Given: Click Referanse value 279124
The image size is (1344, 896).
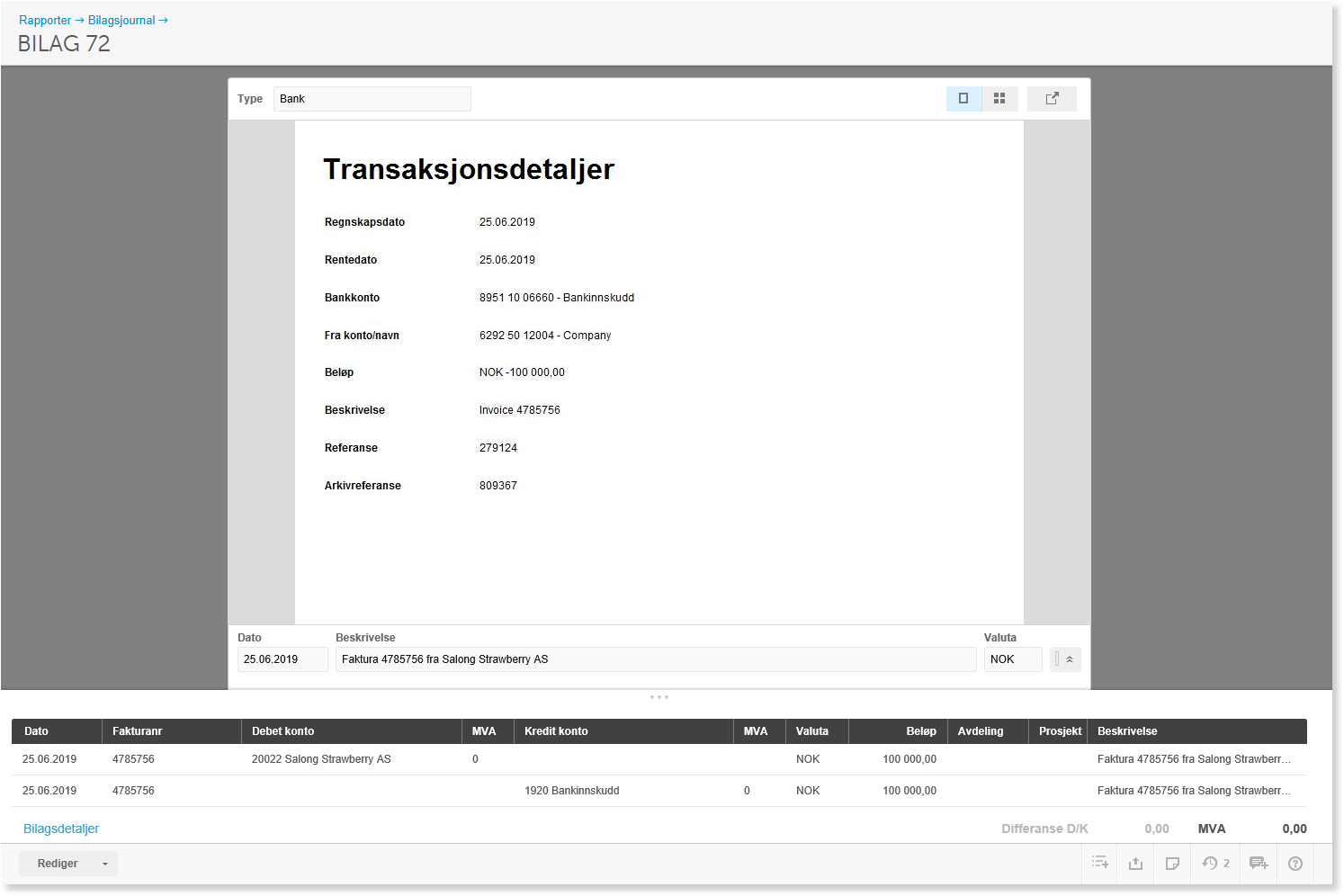Looking at the screenshot, I should (498, 448).
